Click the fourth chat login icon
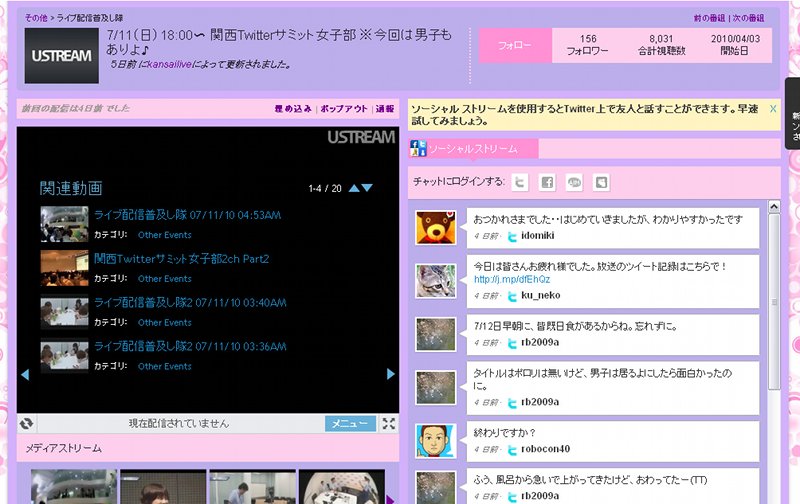This screenshot has height=504, width=800. tap(601, 182)
